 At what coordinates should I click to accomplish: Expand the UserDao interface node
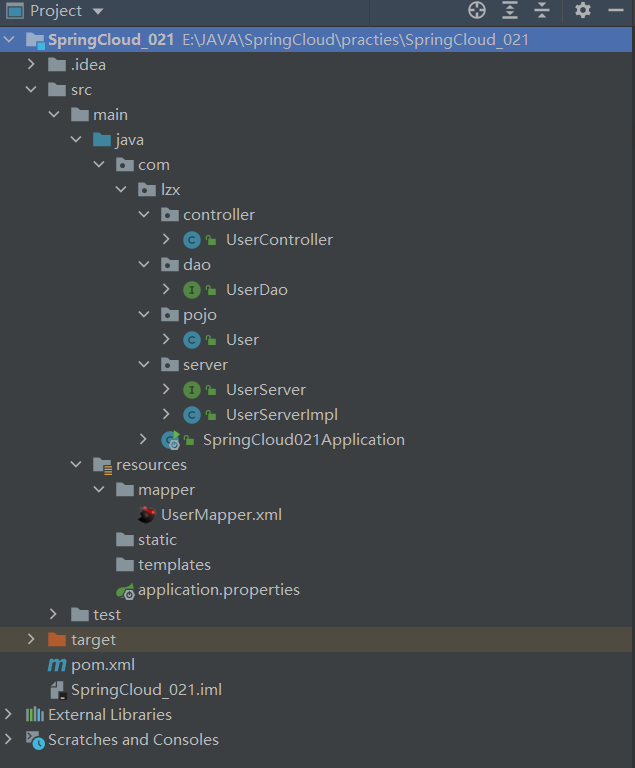point(166,289)
